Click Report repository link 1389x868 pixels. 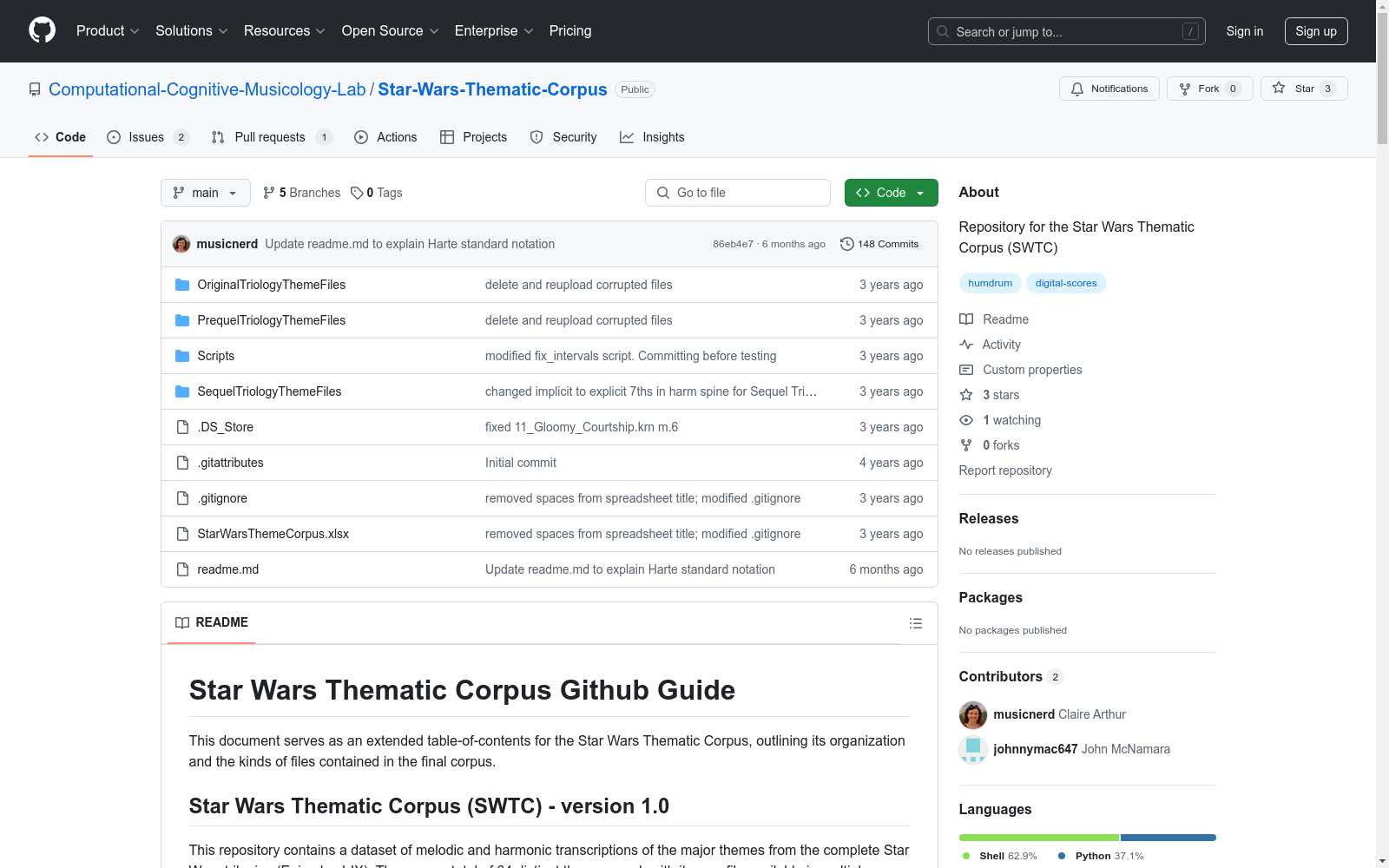point(1005,470)
